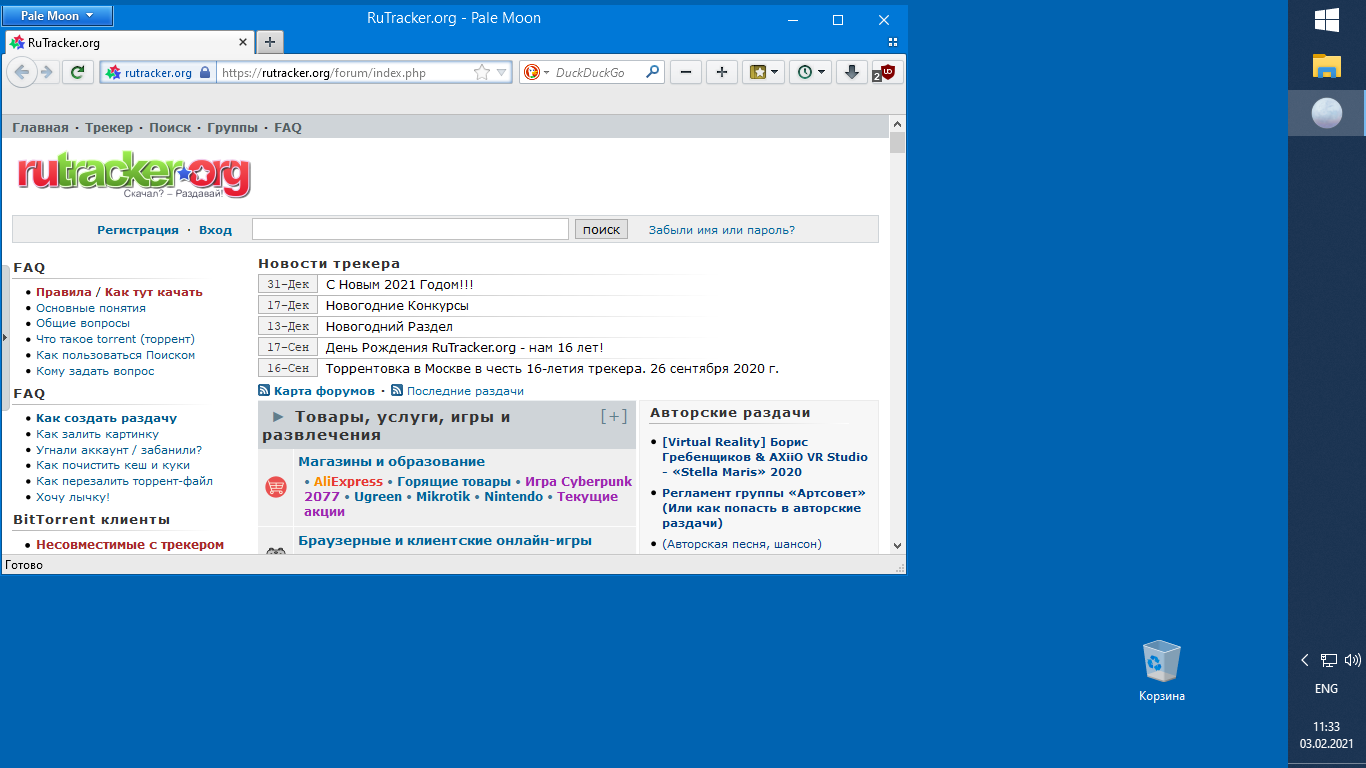This screenshot has height=768, width=1366.
Task: Open the Группы menu link
Action: click(x=233, y=128)
